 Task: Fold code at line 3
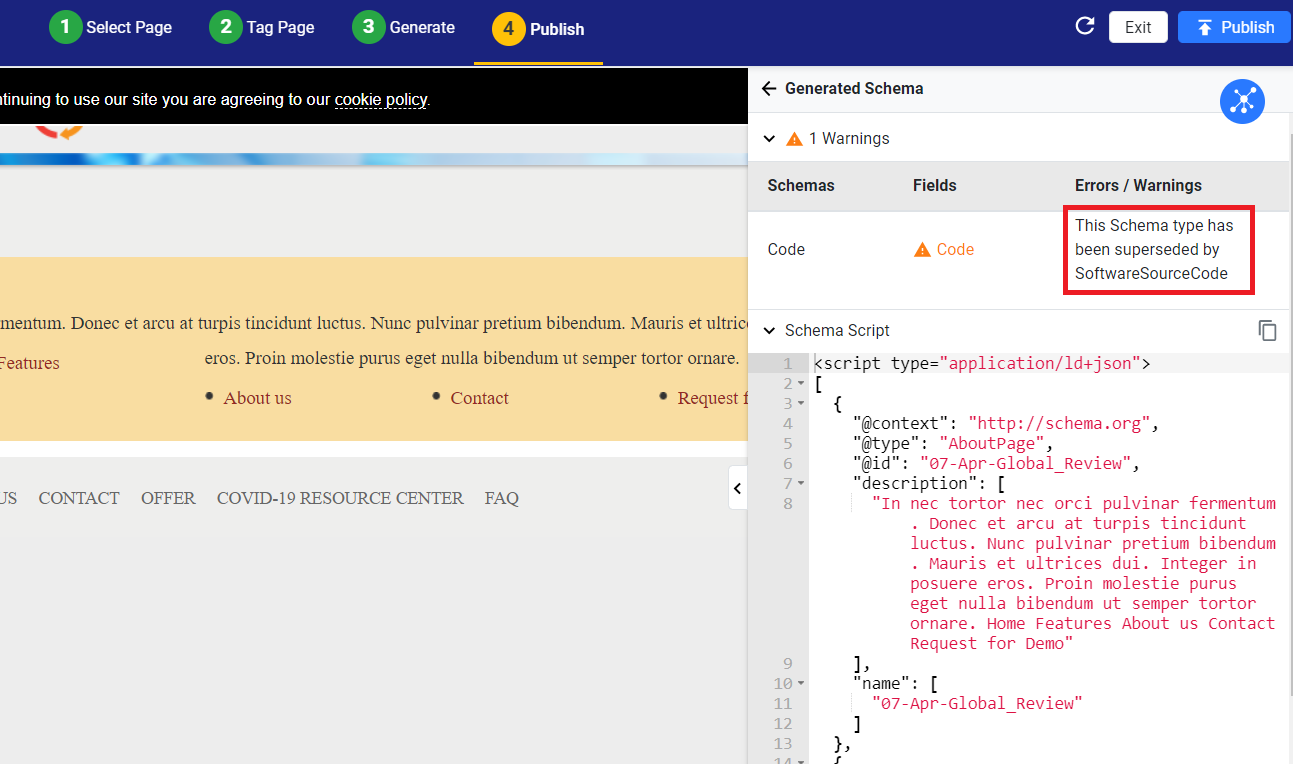(802, 405)
